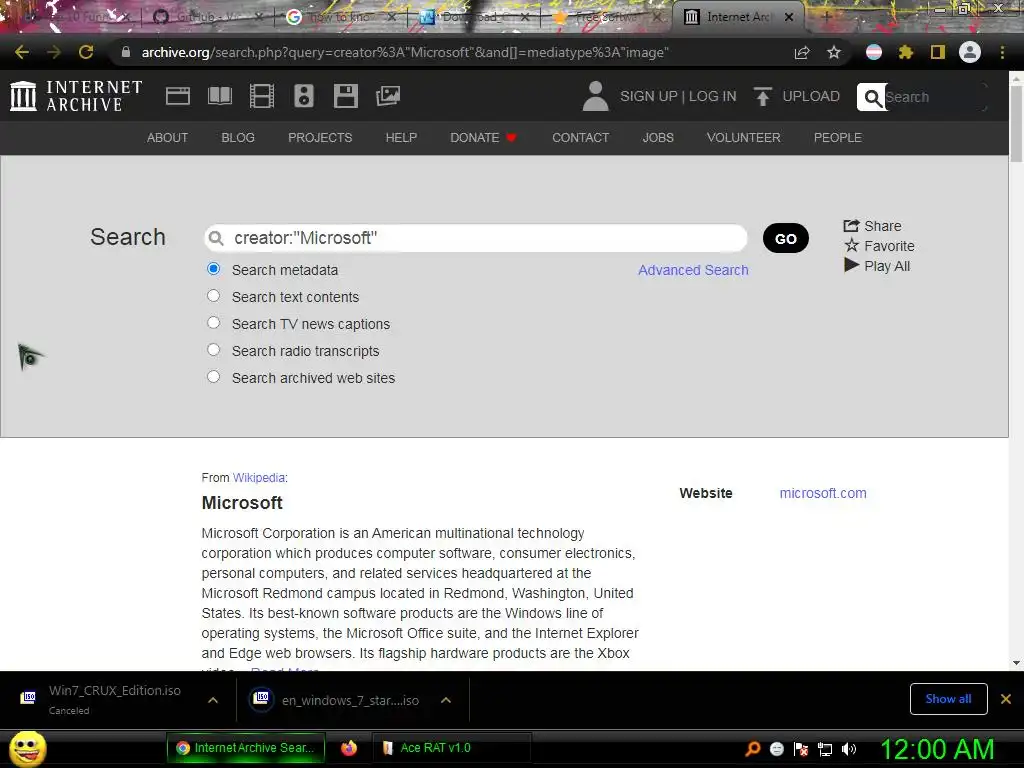Switch to the Google 'how to kno' tab
The image size is (1024, 768).
[x=340, y=17]
